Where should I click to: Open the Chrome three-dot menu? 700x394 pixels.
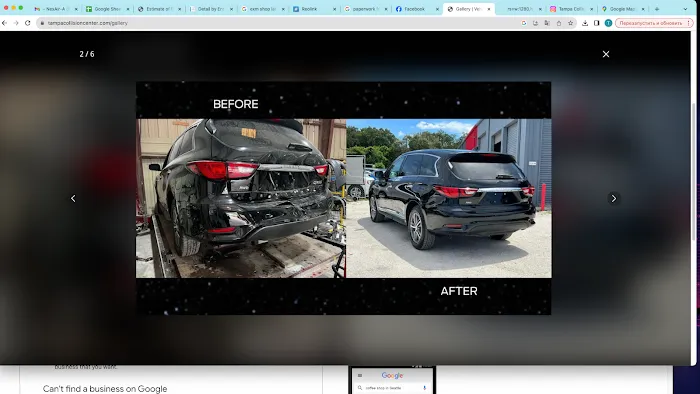click(x=689, y=23)
